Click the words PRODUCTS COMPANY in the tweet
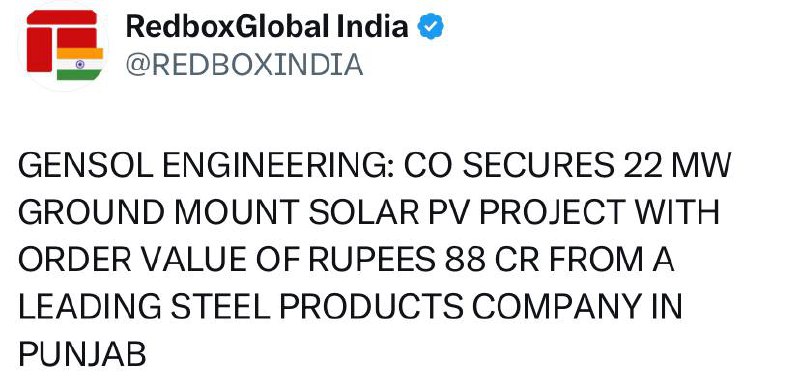This screenshot has width=800, height=388. [455, 306]
